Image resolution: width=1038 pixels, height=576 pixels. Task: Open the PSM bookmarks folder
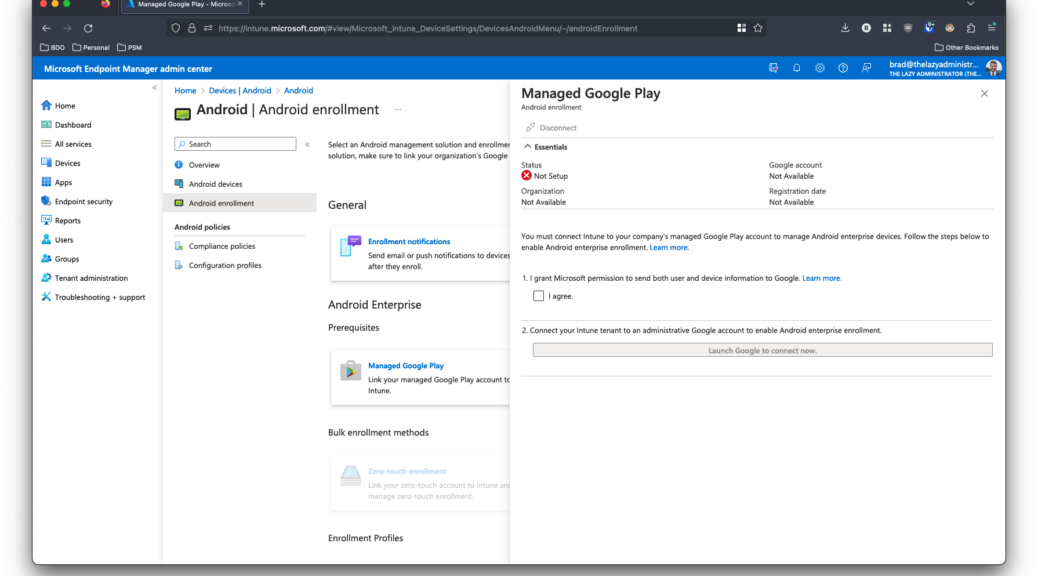point(129,48)
